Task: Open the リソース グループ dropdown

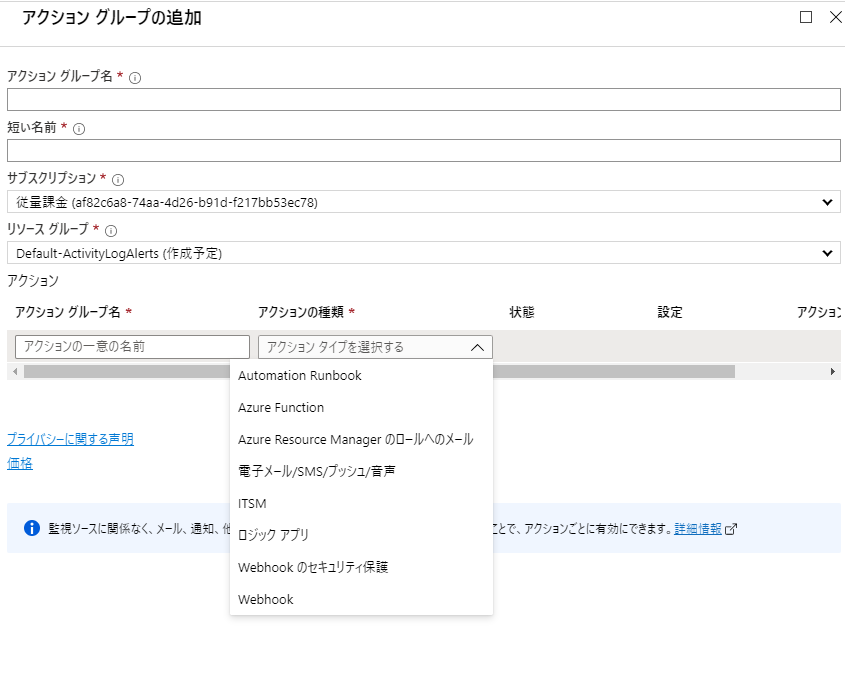Action: pyautogui.click(x=424, y=253)
